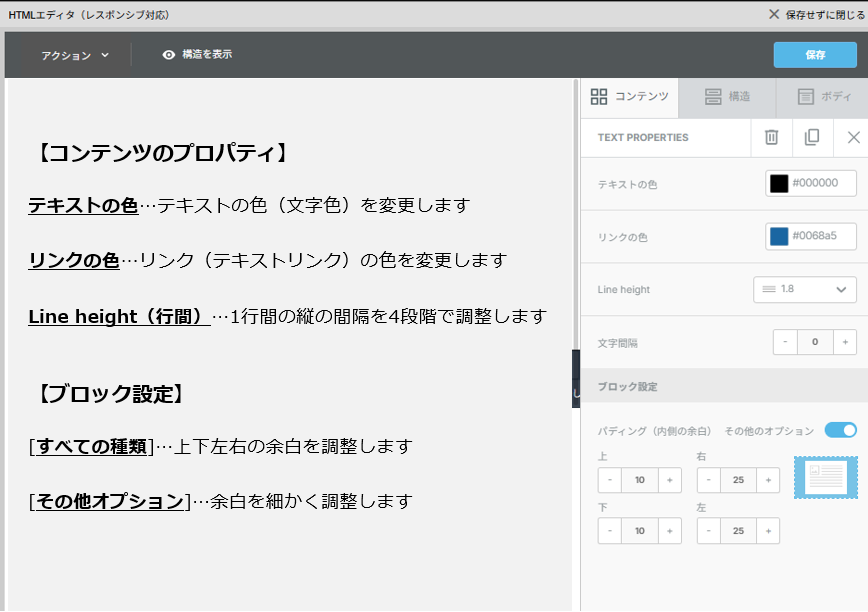The width and height of the screenshot is (868, 612).
Task: Click the 構造 tab rows icon
Action: pos(713,97)
